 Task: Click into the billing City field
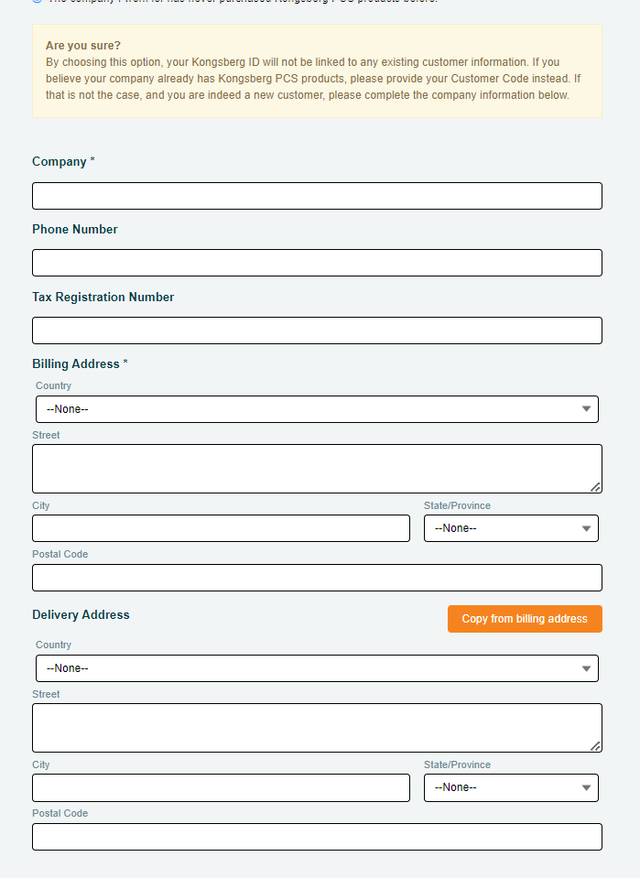(x=220, y=528)
